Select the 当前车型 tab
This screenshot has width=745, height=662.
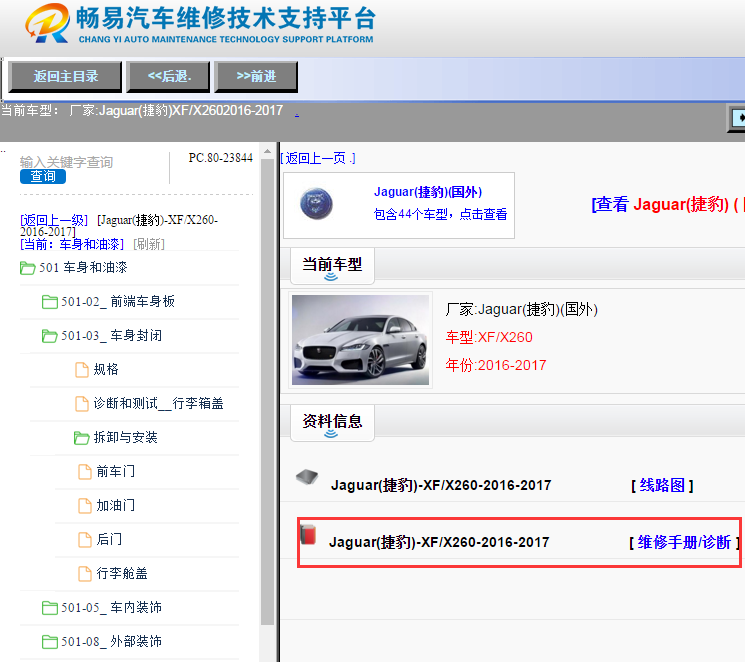332,265
